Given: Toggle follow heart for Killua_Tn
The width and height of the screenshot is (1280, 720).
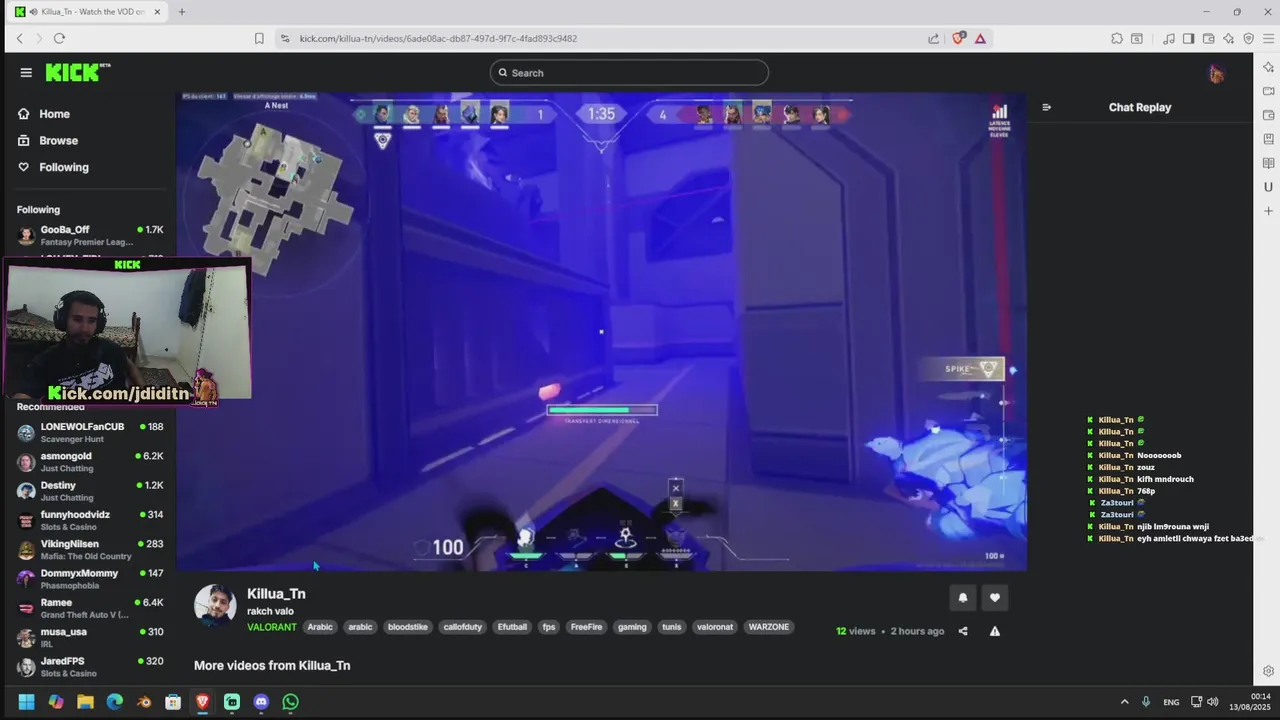Looking at the screenshot, I should 994,598.
